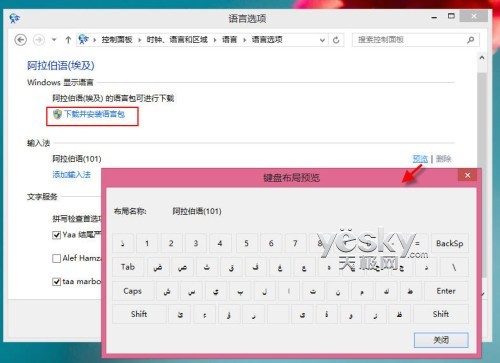
Task: Minimize the 语言选项 window
Action: click(x=434, y=17)
